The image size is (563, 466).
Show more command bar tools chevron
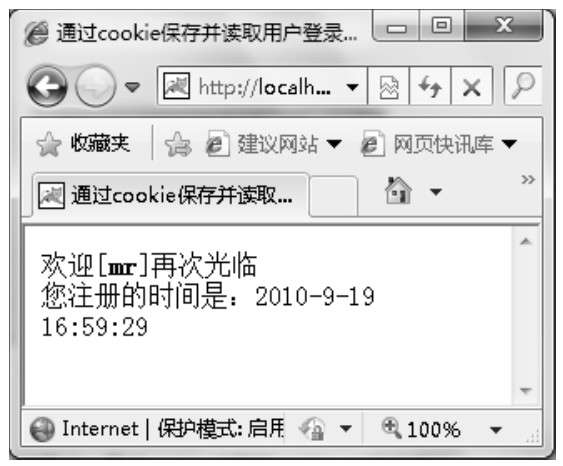[528, 179]
